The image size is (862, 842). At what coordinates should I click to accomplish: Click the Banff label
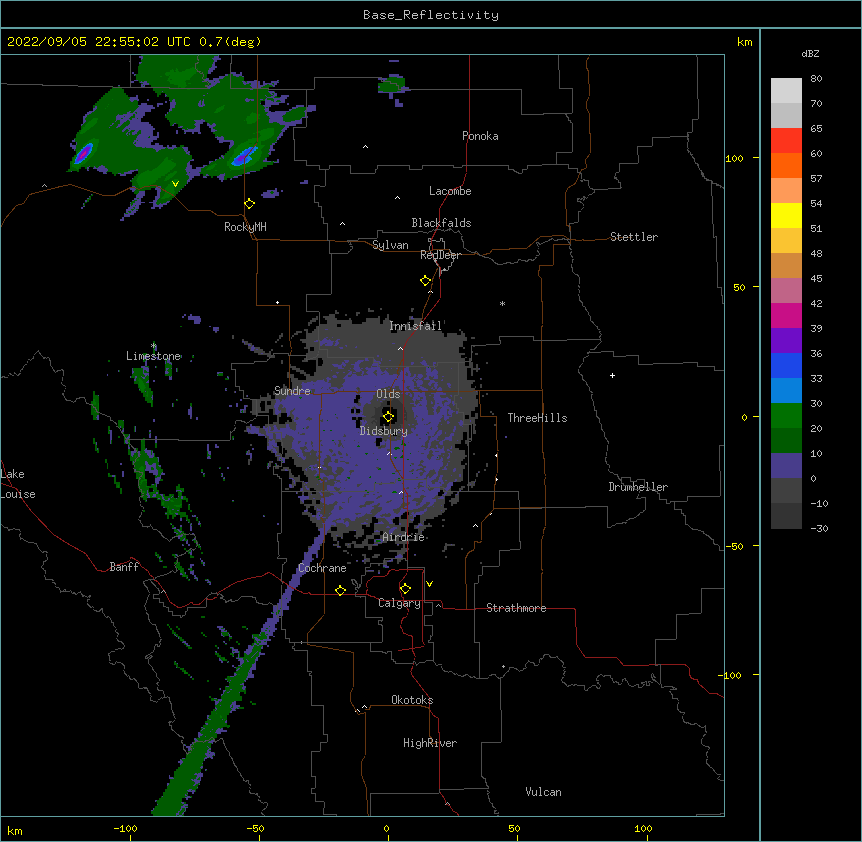[124, 567]
